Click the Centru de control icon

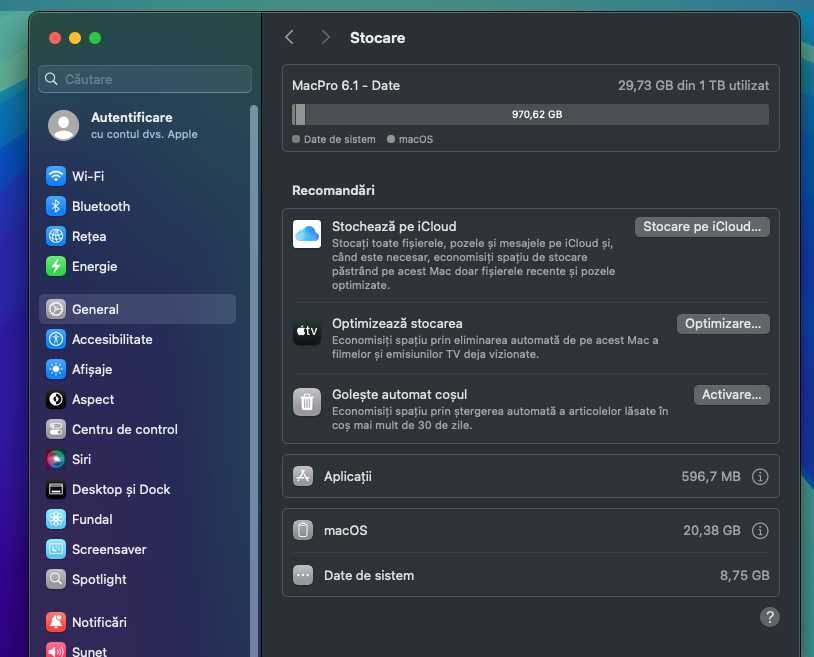pyautogui.click(x=56, y=430)
